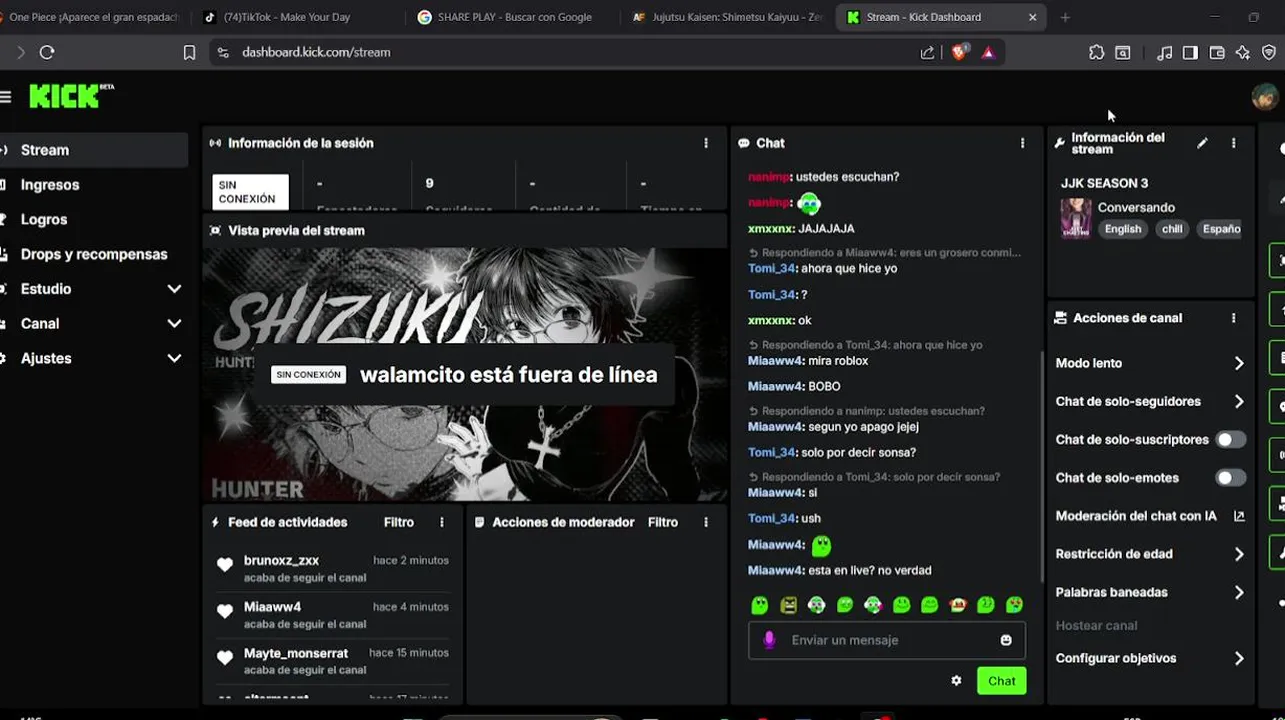
Task: Edit stream information with pencil icon
Action: (1202, 143)
